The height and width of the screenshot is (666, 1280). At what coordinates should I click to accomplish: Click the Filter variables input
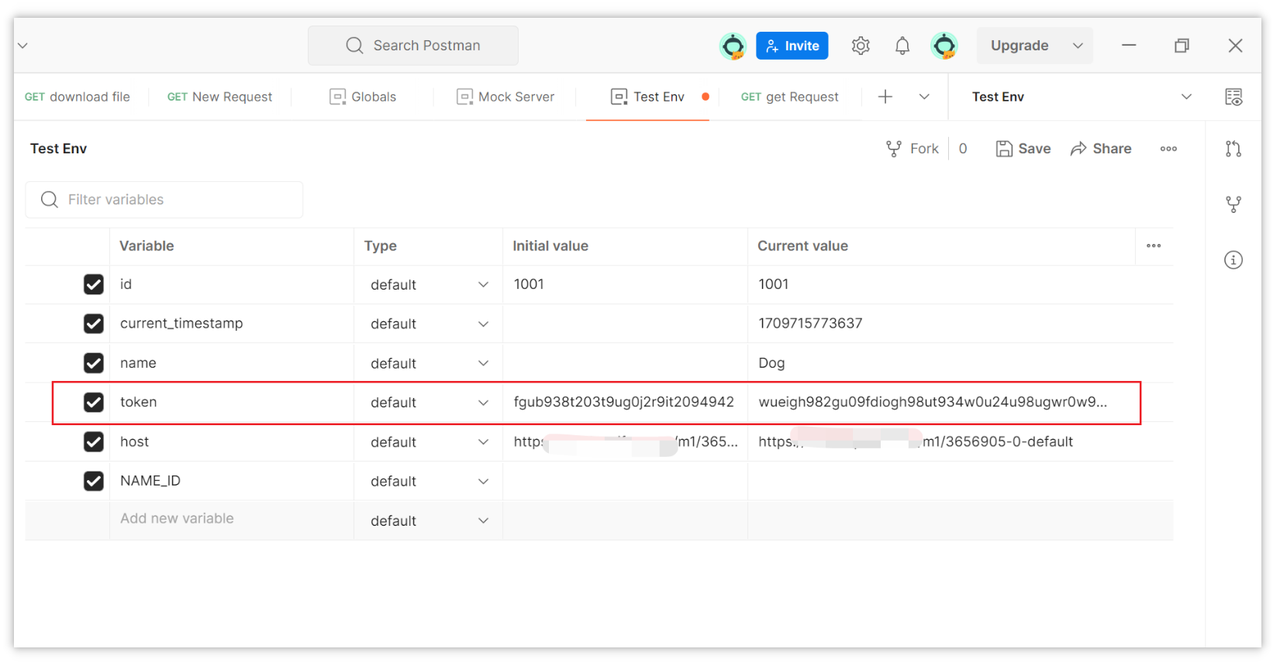click(164, 200)
